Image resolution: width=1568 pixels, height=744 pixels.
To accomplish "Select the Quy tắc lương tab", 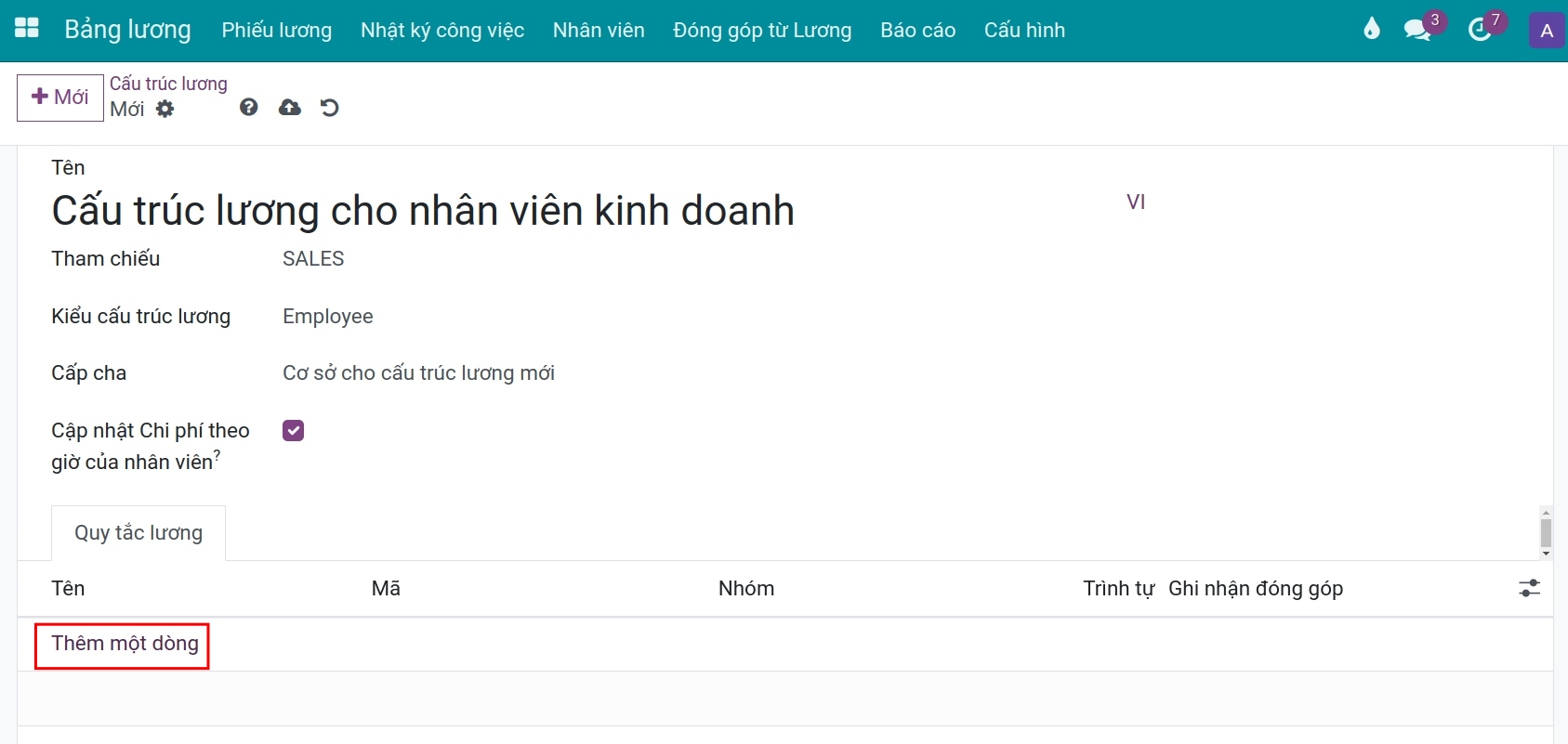I will pyautogui.click(x=138, y=533).
